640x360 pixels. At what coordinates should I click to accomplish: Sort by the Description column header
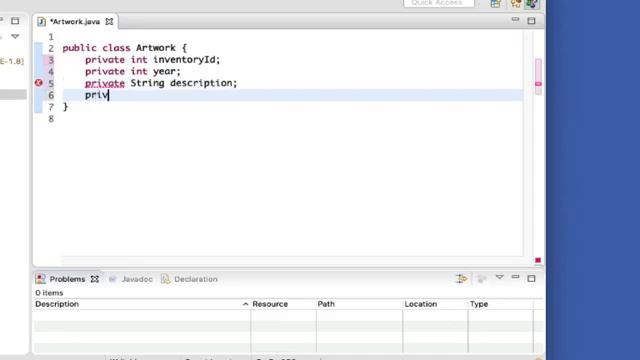[x=142, y=304]
